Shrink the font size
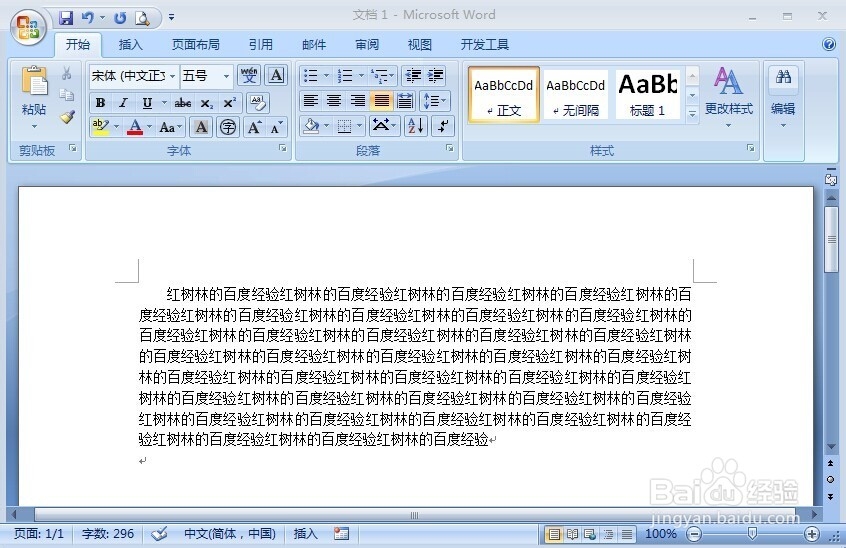The image size is (846, 548). (x=276, y=127)
